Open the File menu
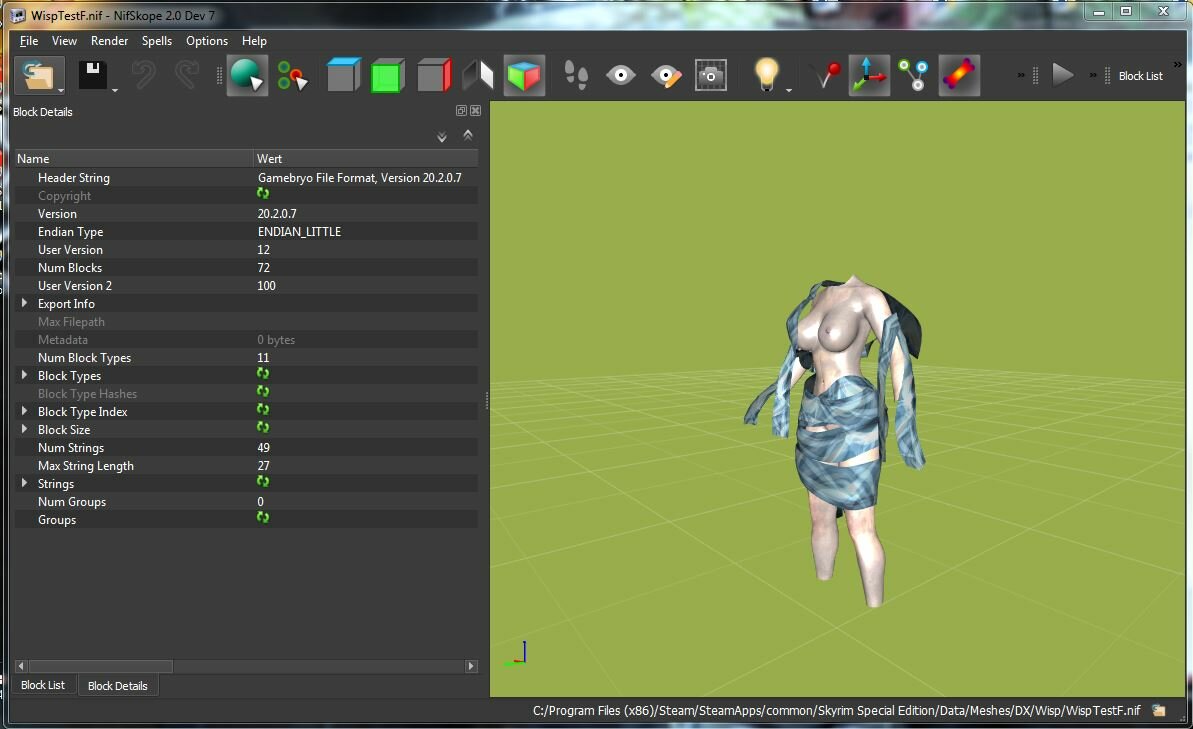The image size is (1193, 729). [29, 41]
